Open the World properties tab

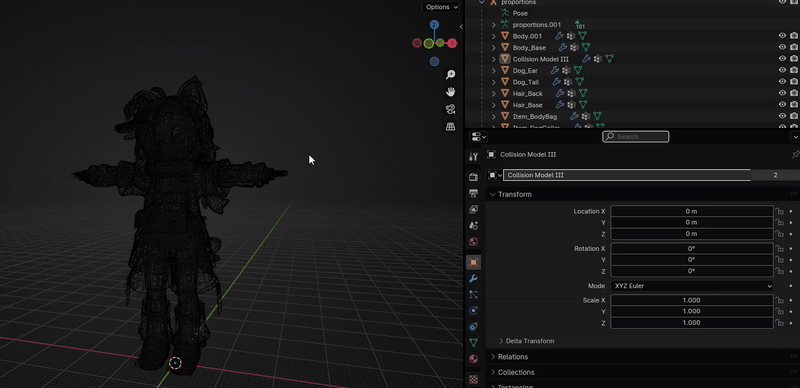click(473, 241)
